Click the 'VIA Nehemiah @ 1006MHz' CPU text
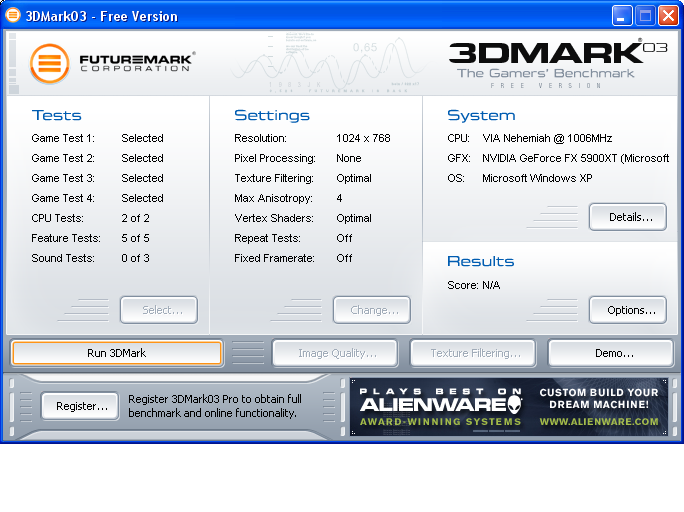The width and height of the screenshot is (684, 512). point(547,138)
